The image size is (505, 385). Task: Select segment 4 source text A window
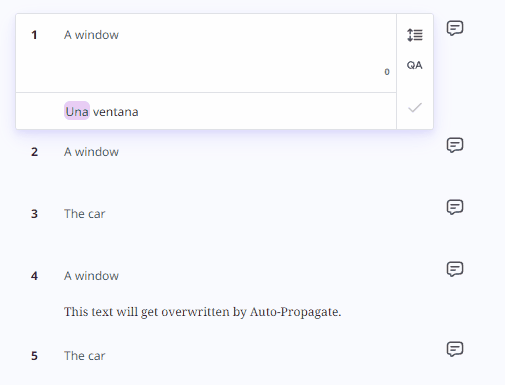point(91,276)
